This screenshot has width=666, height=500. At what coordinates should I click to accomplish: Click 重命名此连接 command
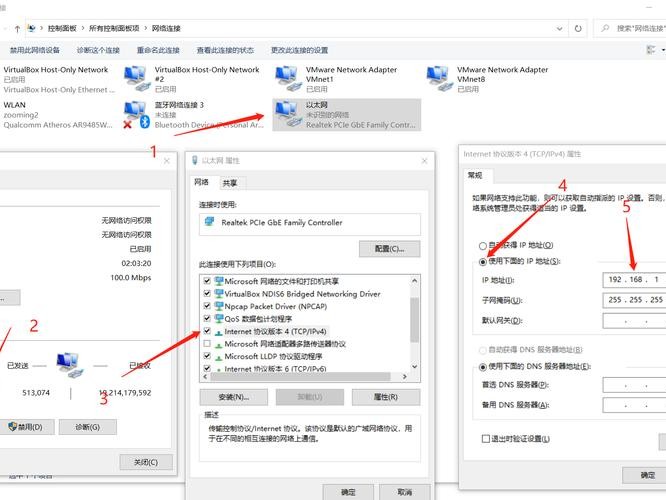pos(158,50)
